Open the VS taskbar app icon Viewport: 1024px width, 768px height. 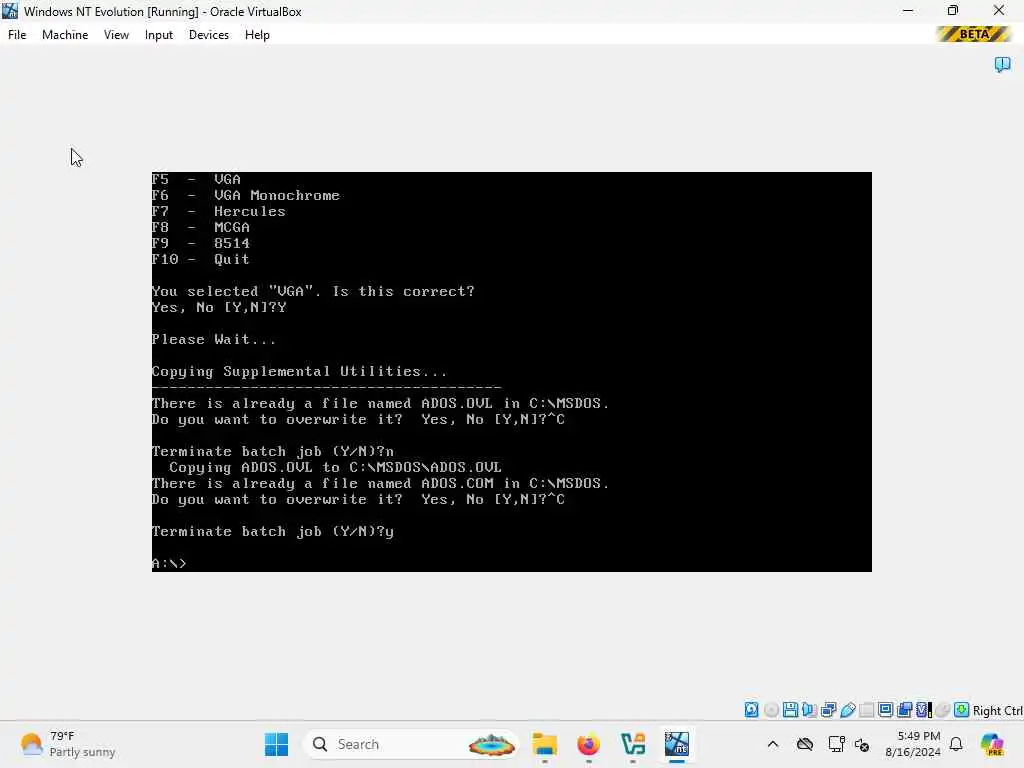click(x=633, y=744)
